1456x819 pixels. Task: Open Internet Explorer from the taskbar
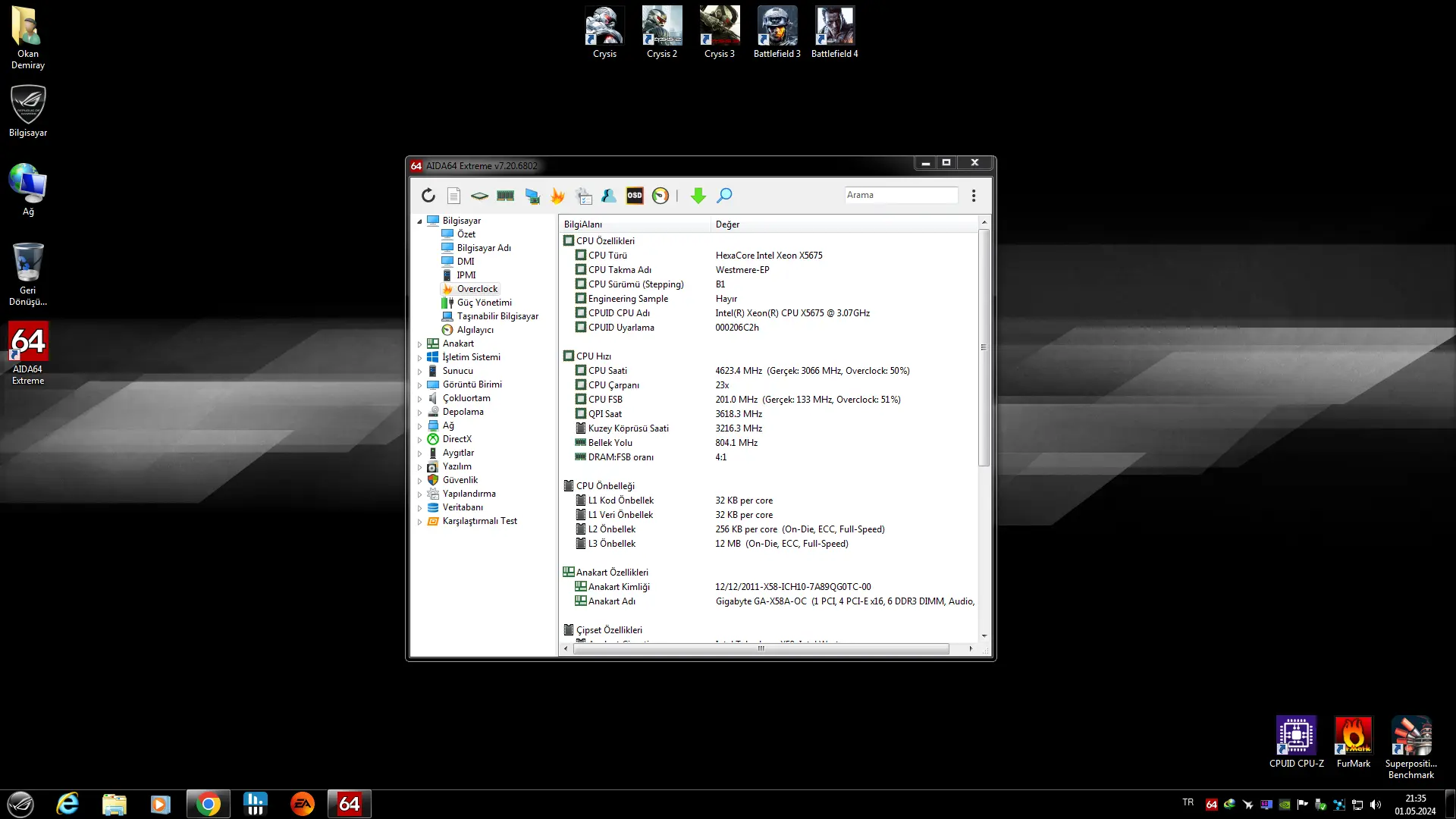pyautogui.click(x=67, y=804)
